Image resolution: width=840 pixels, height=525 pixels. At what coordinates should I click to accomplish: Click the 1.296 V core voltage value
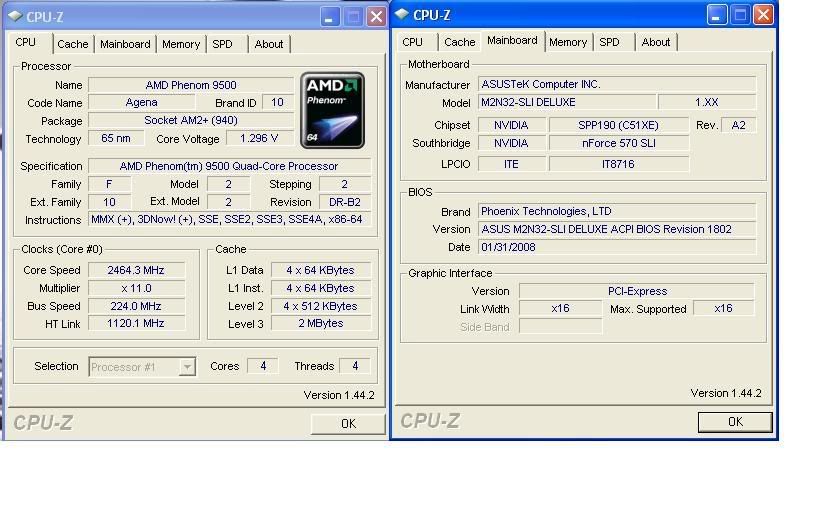259,138
